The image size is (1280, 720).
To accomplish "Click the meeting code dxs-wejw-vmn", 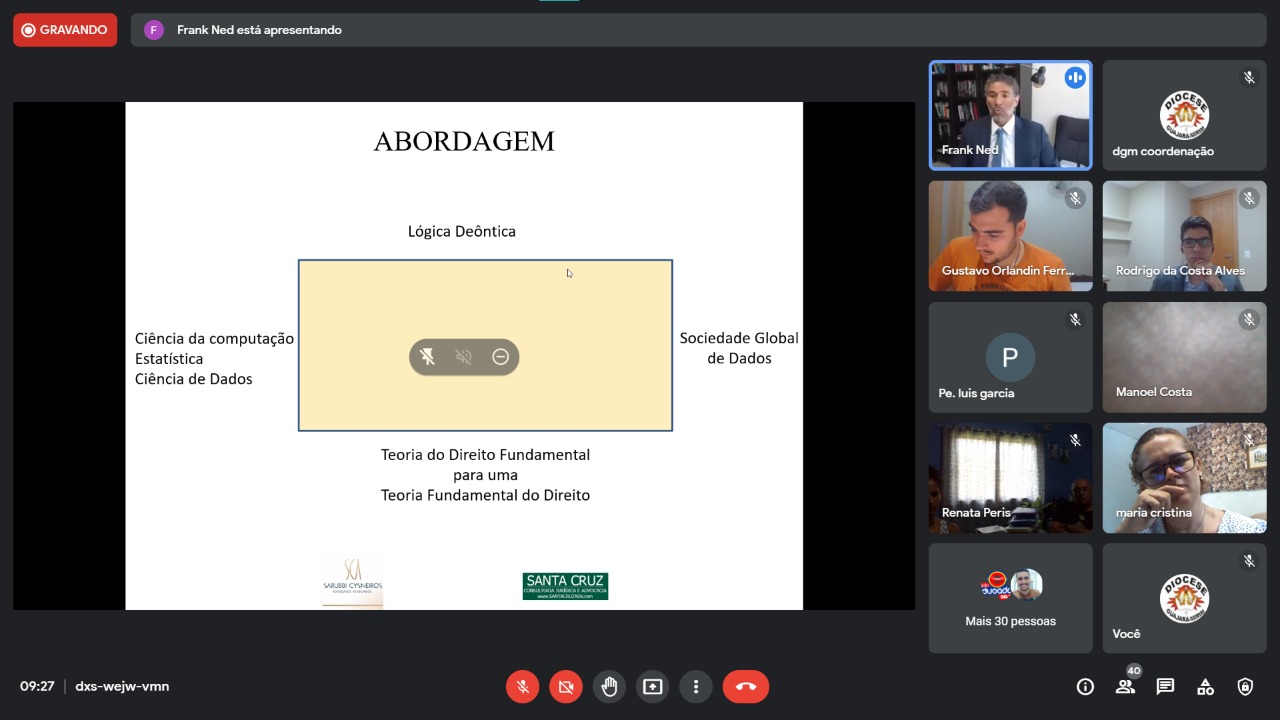I will (122, 687).
